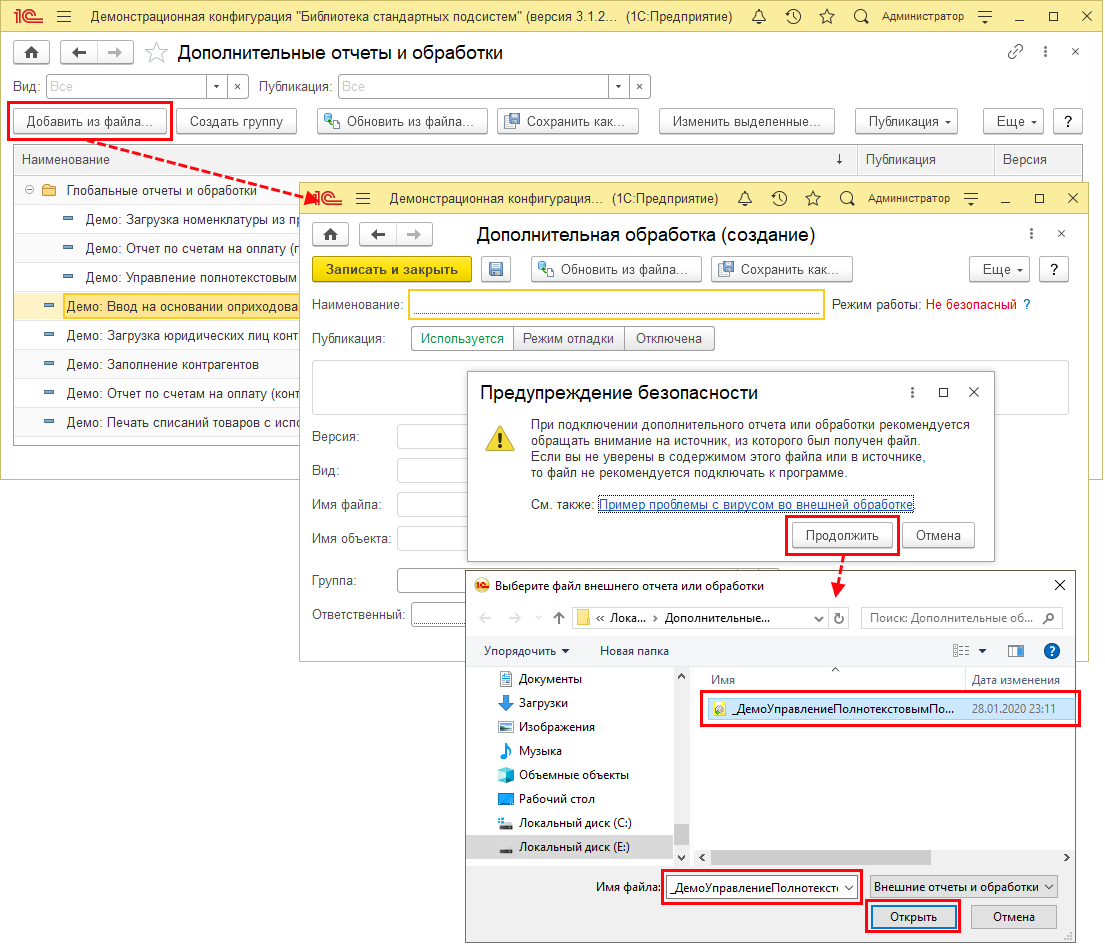Collapse the 'Глобальные отчеты и обработки' group
Viewport: 1105px width, 946px height.
pyautogui.click(x=30, y=190)
